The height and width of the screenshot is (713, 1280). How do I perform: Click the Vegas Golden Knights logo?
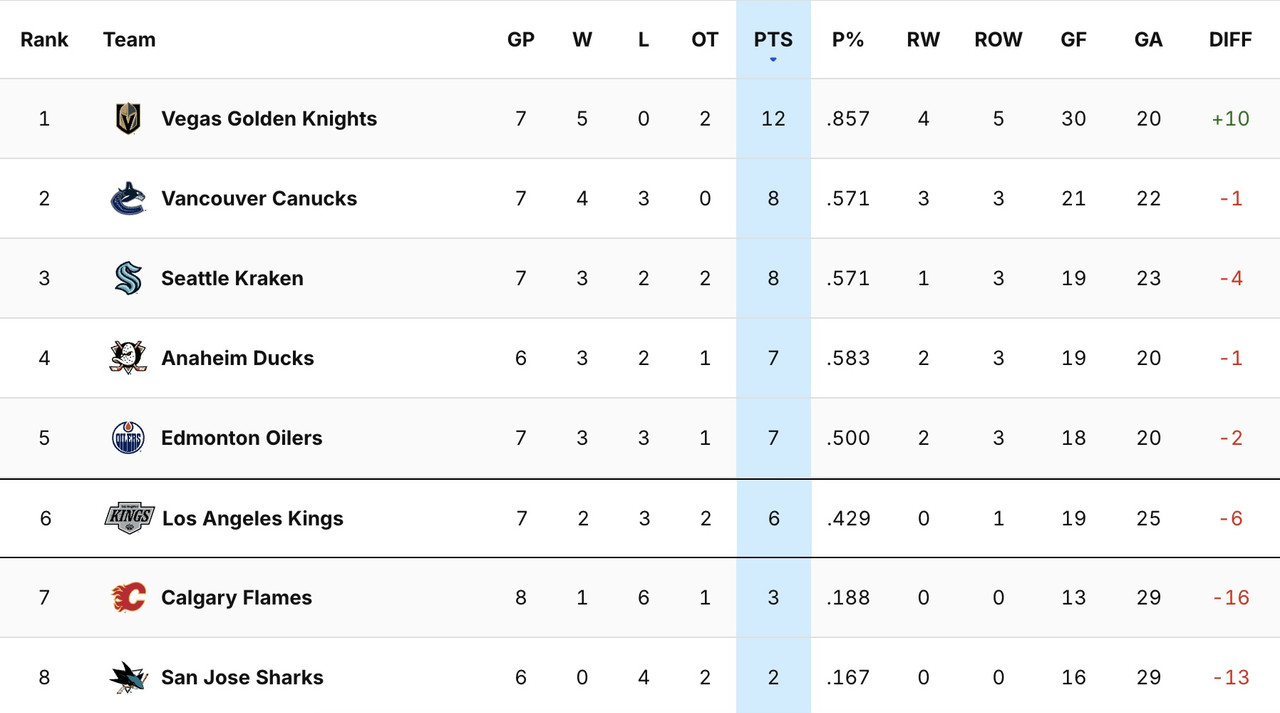click(128, 118)
